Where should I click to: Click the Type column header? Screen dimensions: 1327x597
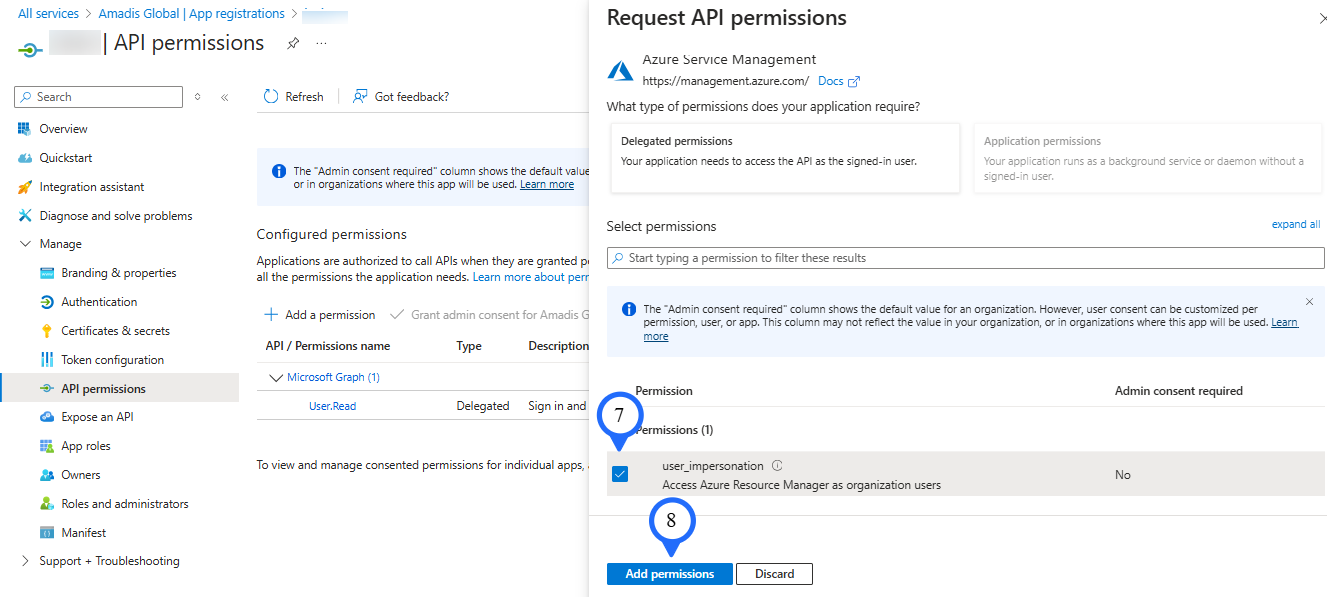(x=469, y=346)
